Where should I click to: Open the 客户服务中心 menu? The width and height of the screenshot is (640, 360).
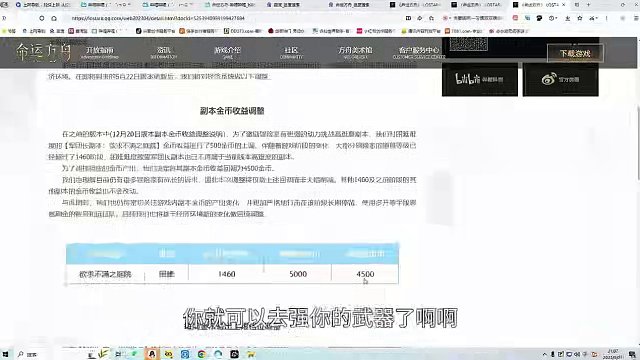pos(419,52)
